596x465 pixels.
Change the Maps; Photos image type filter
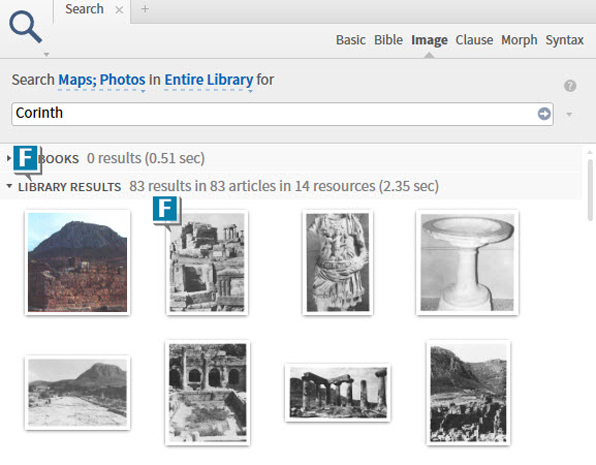(x=101, y=80)
